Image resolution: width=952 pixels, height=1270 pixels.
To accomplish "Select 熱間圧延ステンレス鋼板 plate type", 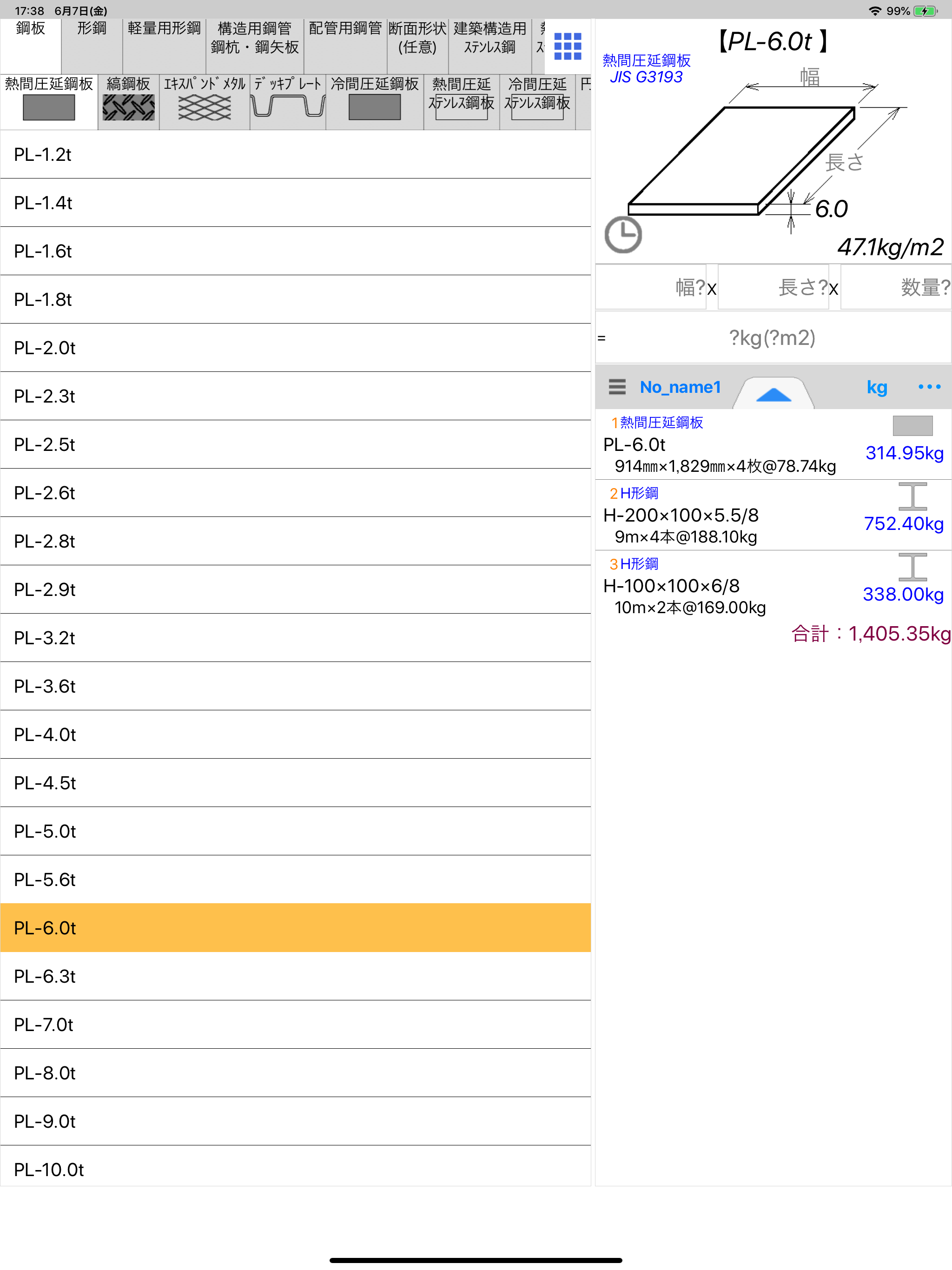I will (462, 102).
